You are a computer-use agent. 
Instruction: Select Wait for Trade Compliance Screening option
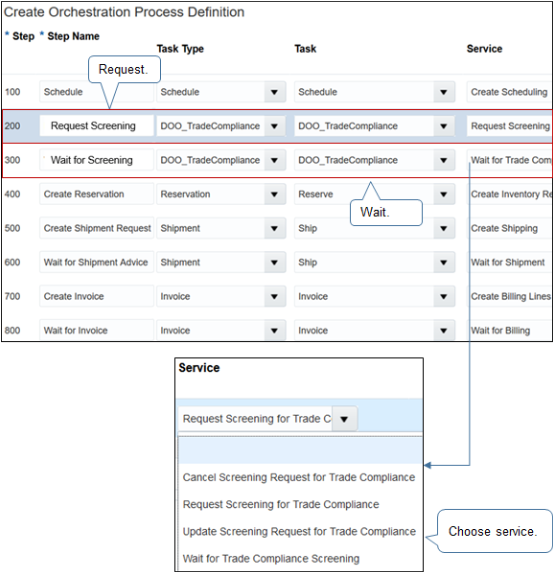[x=271, y=558]
